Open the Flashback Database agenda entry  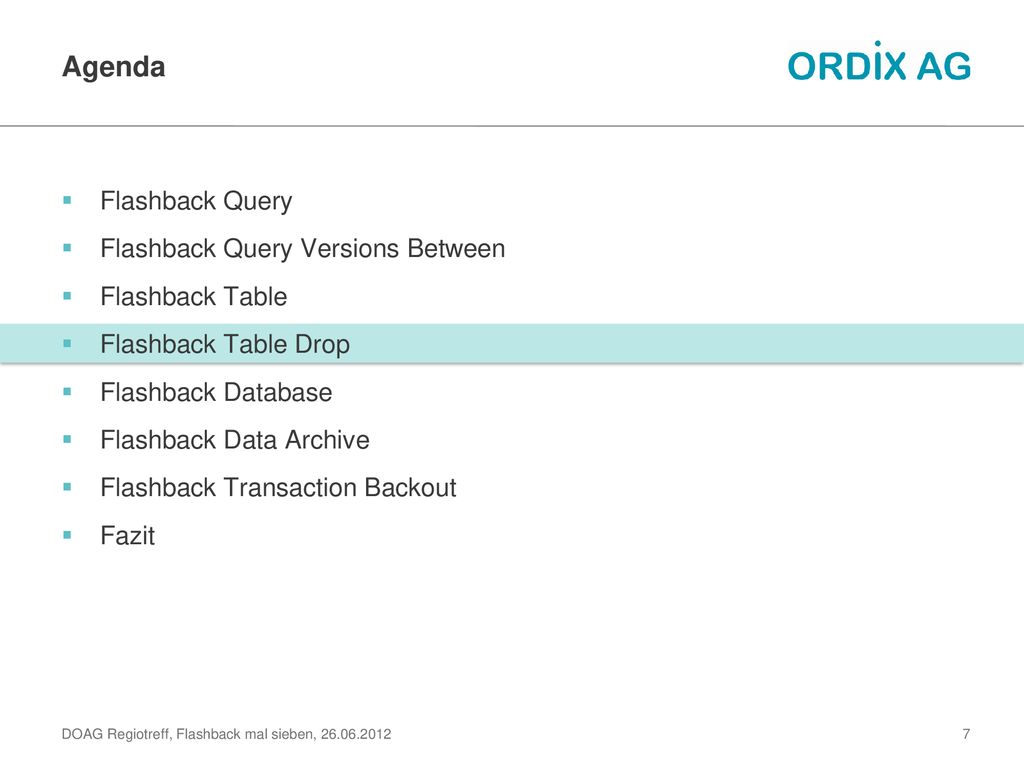[x=216, y=392]
